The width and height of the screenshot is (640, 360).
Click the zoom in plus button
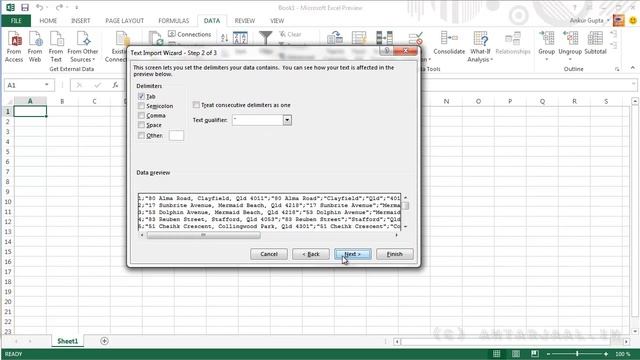pyautogui.click(x=606, y=354)
